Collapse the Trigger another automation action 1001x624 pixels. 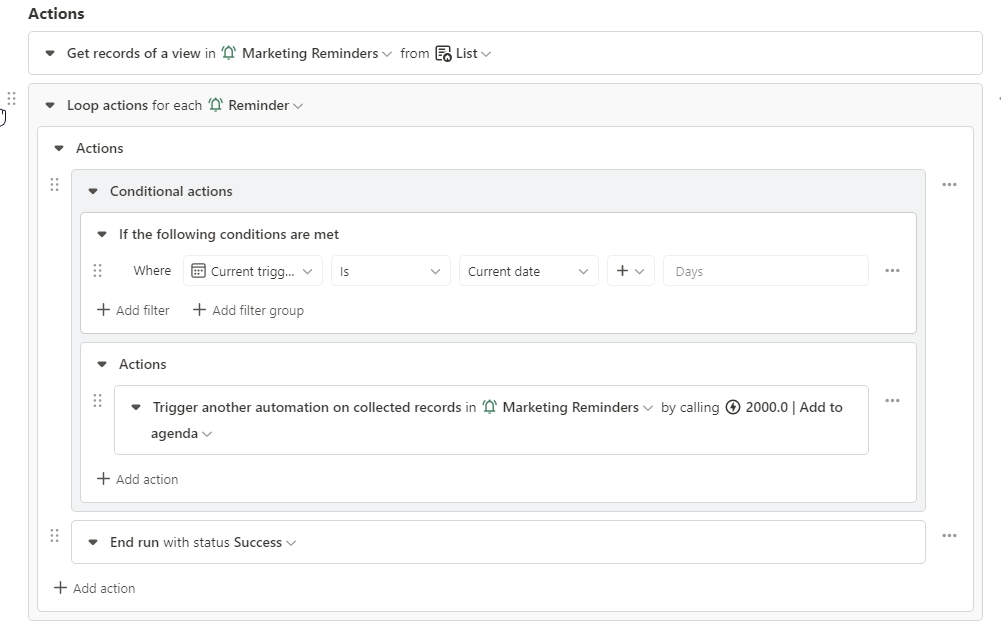135,407
